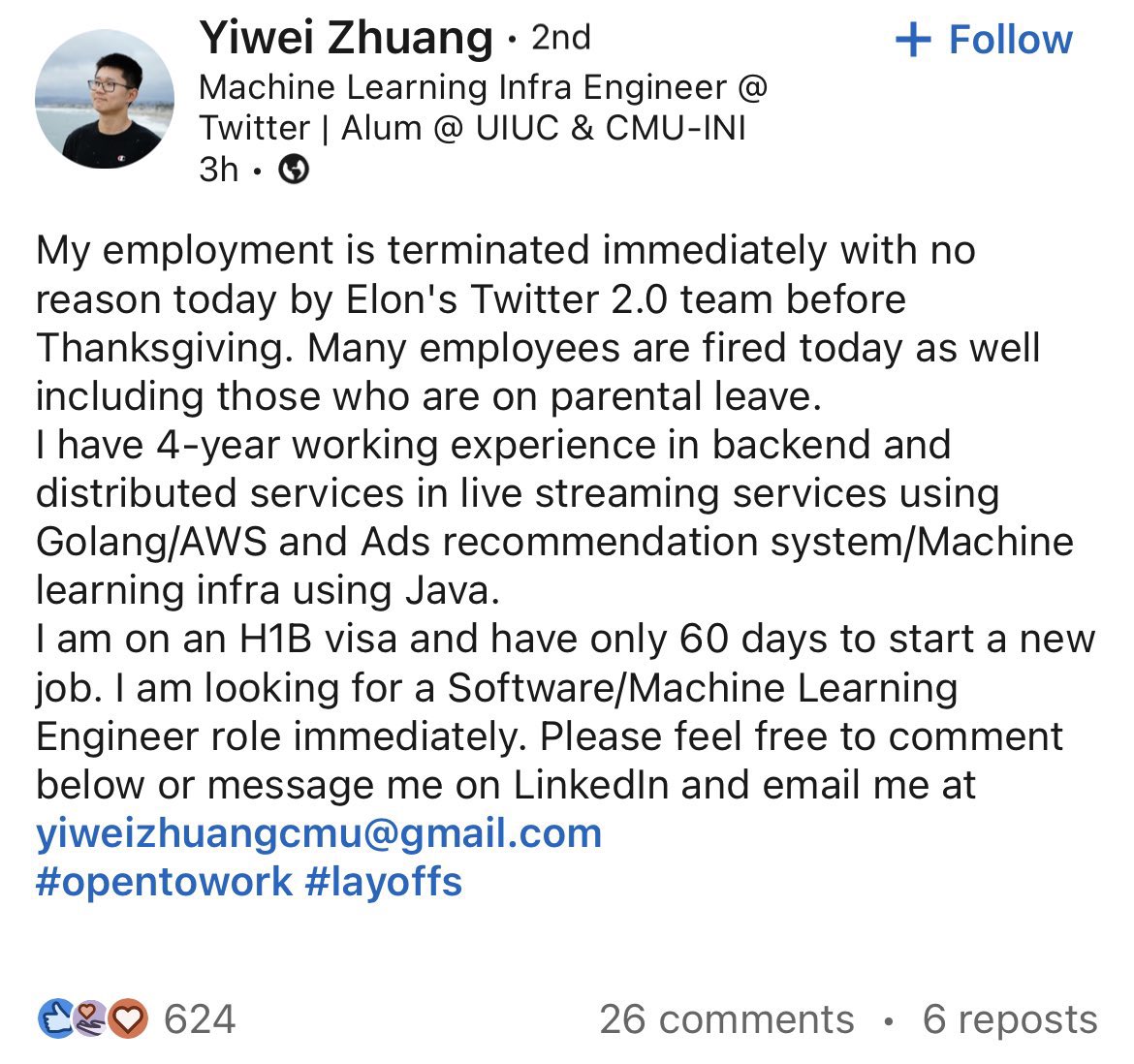Screen dimensions: 1134x1064
Task: Open the #layoffs hashtag
Action: click(x=383, y=882)
